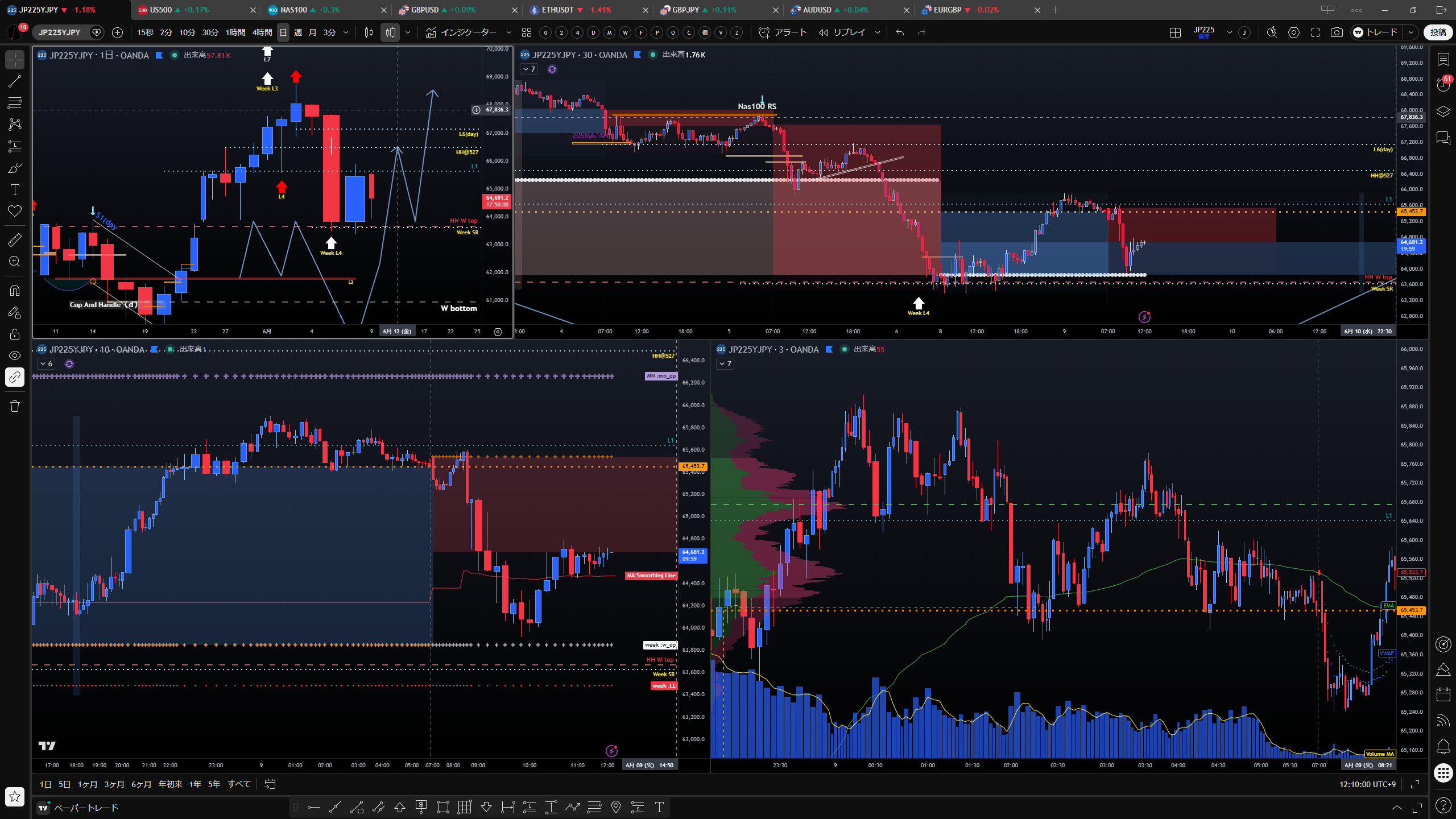
Task: Enter fullscreen mode
Action: coord(1316,32)
